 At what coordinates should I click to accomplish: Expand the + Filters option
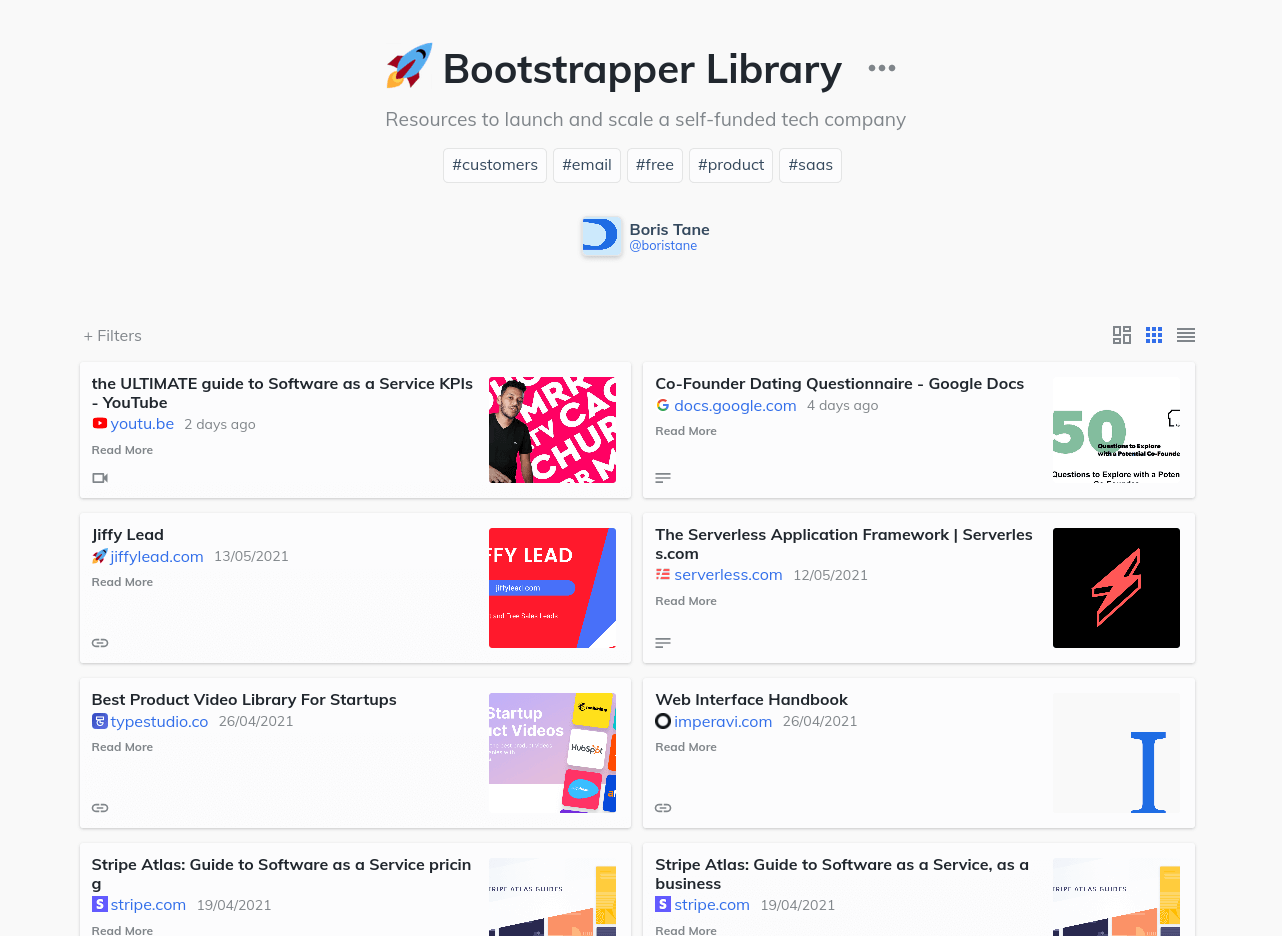click(x=112, y=335)
